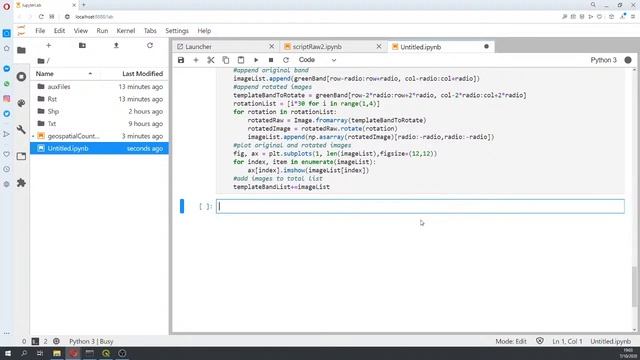
Task: Open the Settings menu
Action: coord(177,31)
